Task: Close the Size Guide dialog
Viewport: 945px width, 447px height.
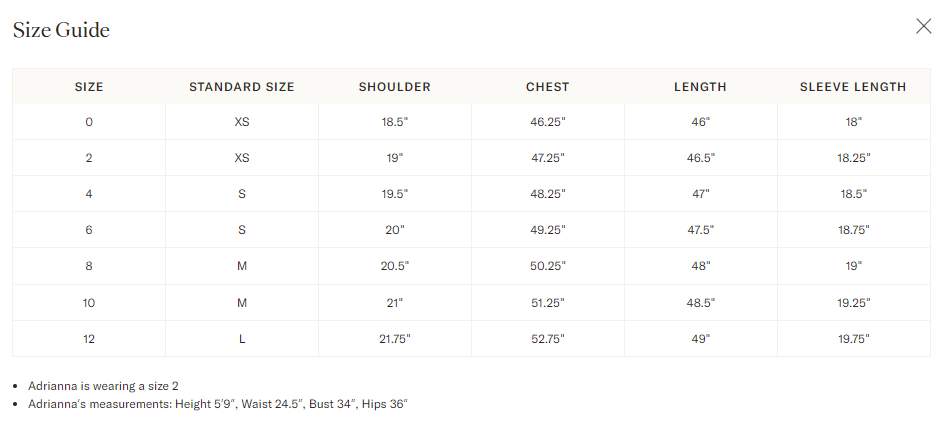Action: [923, 27]
